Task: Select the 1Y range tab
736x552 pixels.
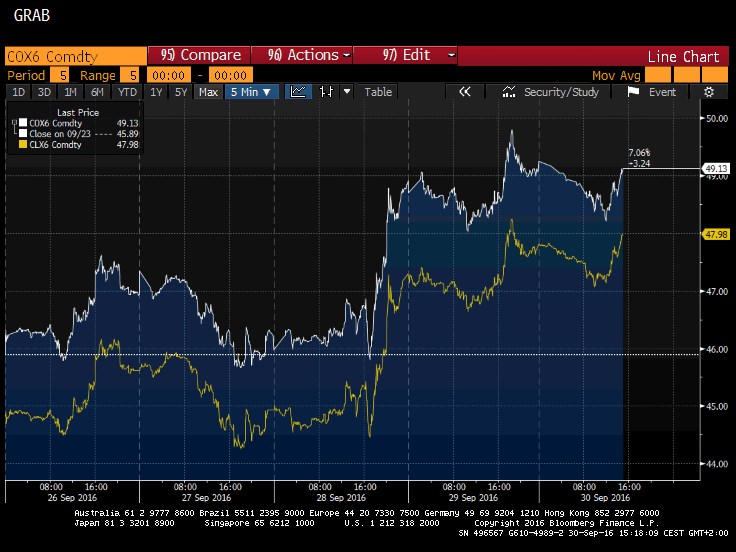Action: 157,92
